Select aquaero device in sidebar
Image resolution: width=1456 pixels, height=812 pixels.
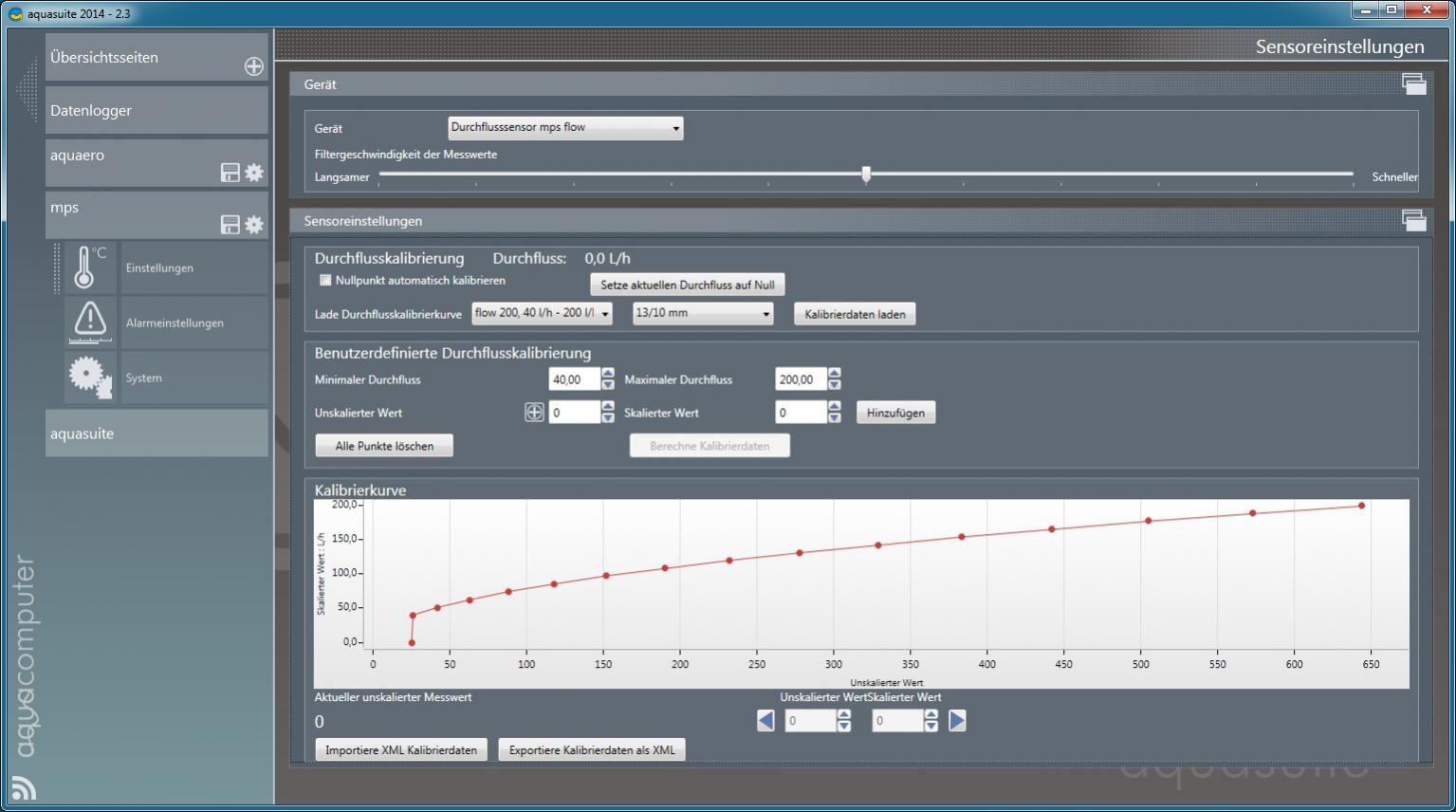coord(157,163)
